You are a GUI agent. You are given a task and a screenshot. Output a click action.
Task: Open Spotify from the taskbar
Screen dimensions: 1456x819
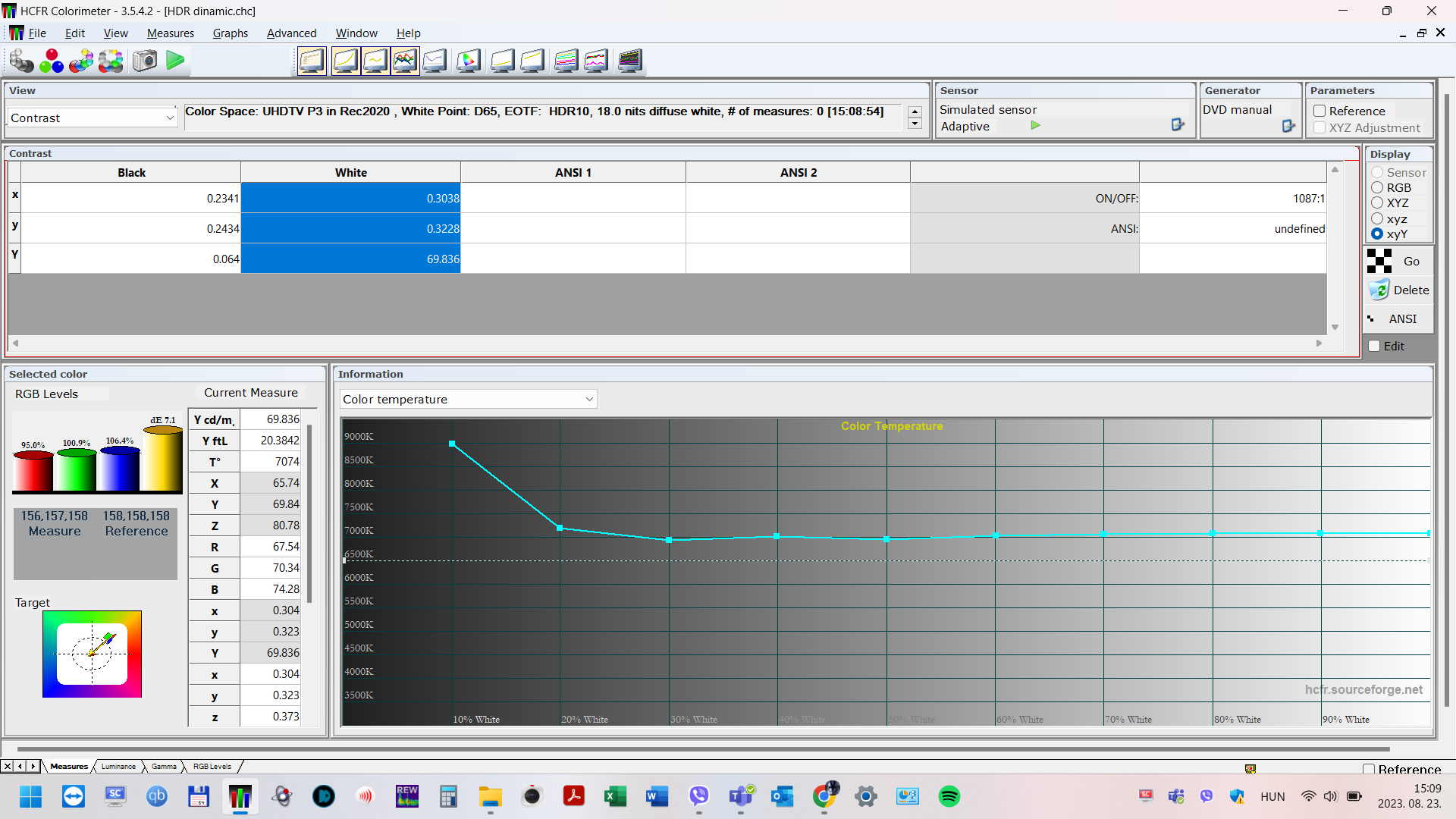tap(949, 796)
